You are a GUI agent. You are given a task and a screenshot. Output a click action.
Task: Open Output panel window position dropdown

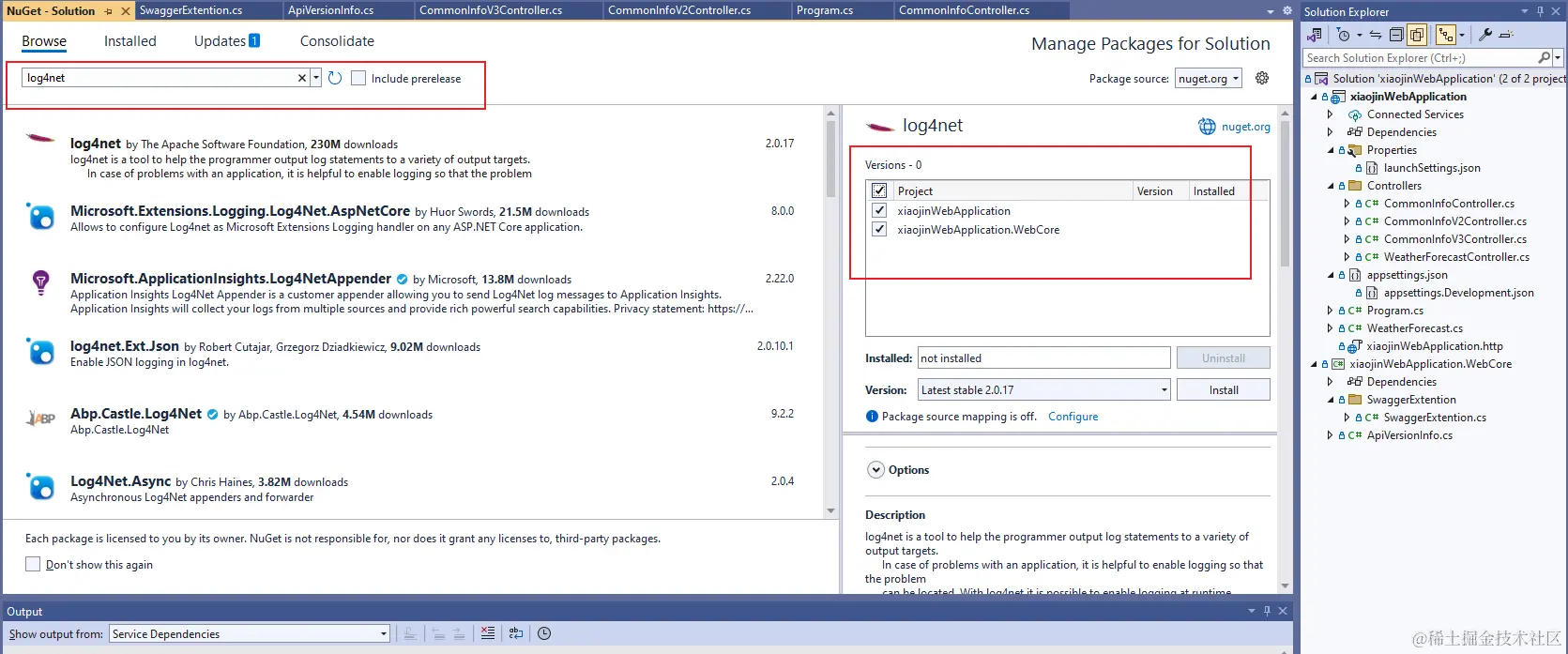(x=1251, y=611)
